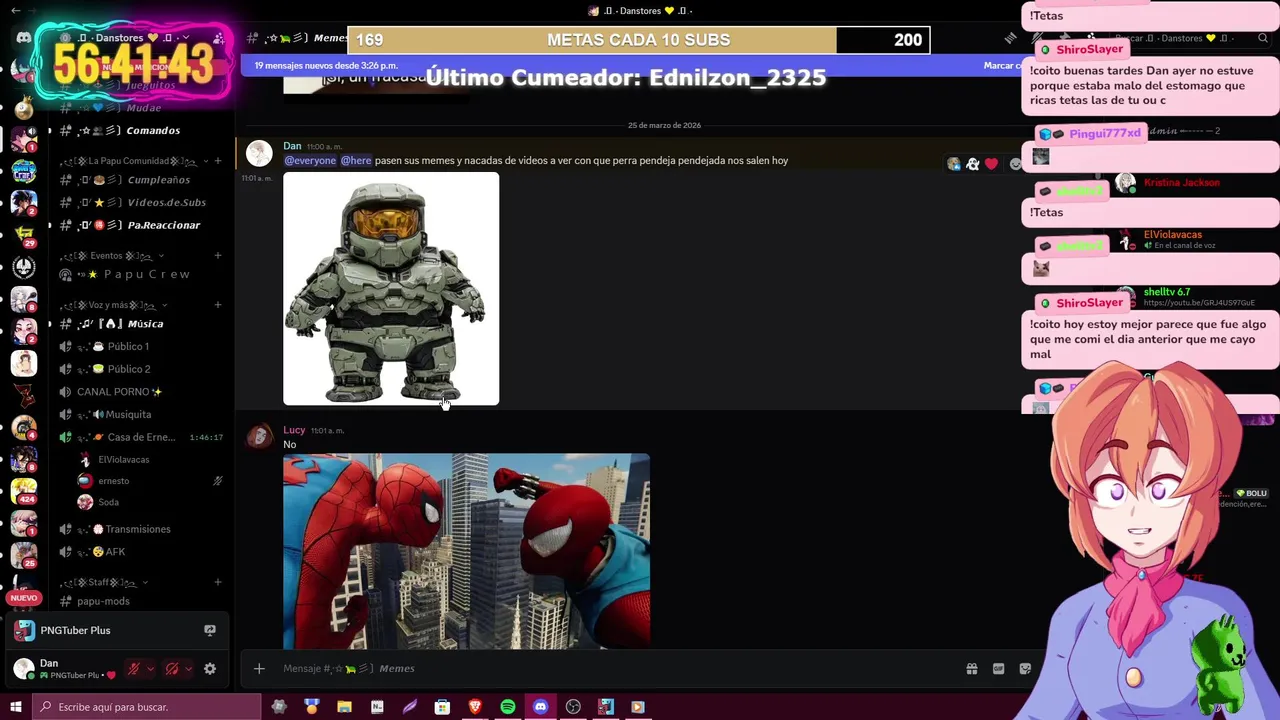The image size is (1280, 720).
Task: Collapse the Voz y más category
Action: click(x=113, y=305)
